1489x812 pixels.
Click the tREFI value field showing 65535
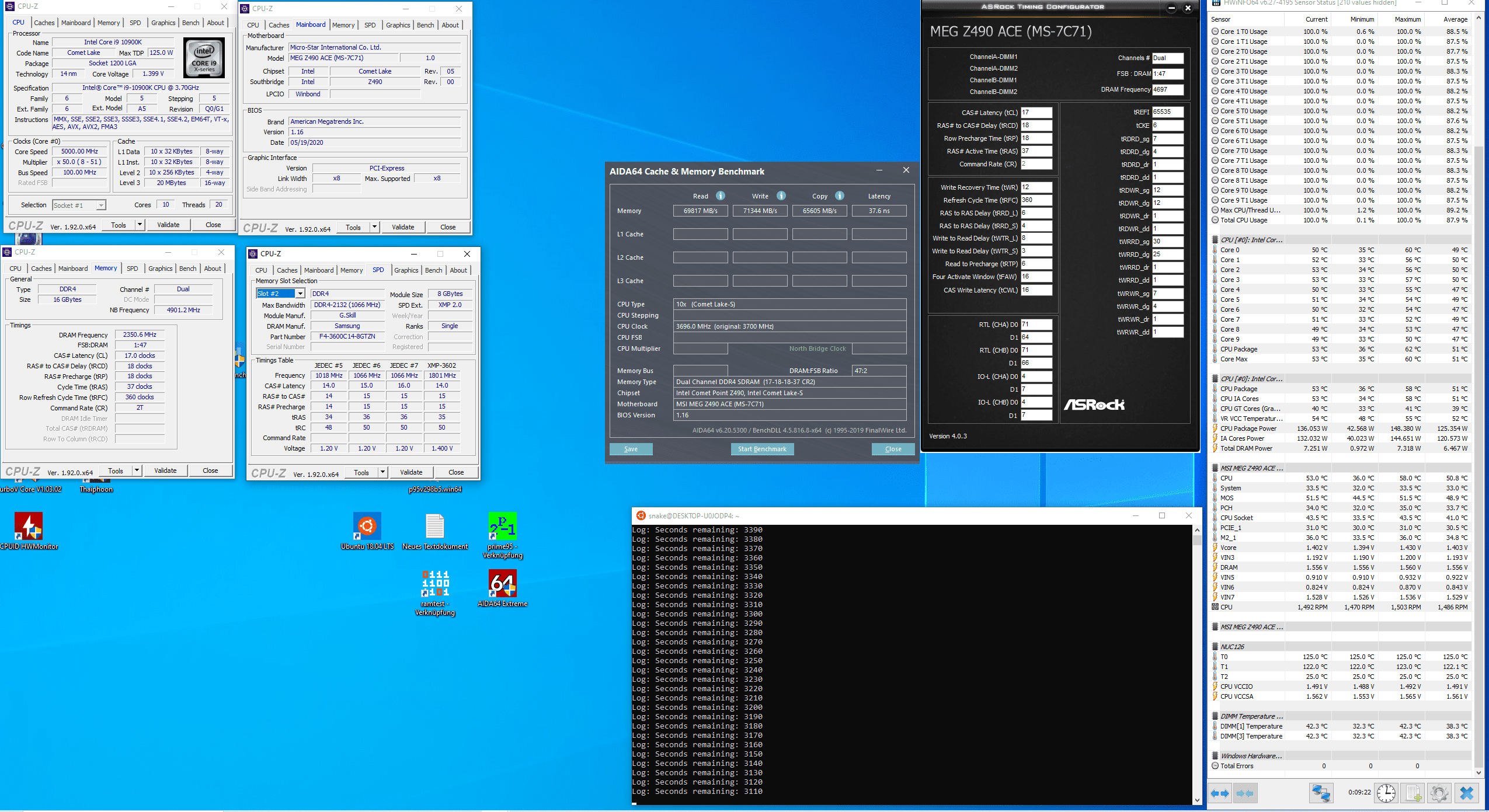[1167, 112]
